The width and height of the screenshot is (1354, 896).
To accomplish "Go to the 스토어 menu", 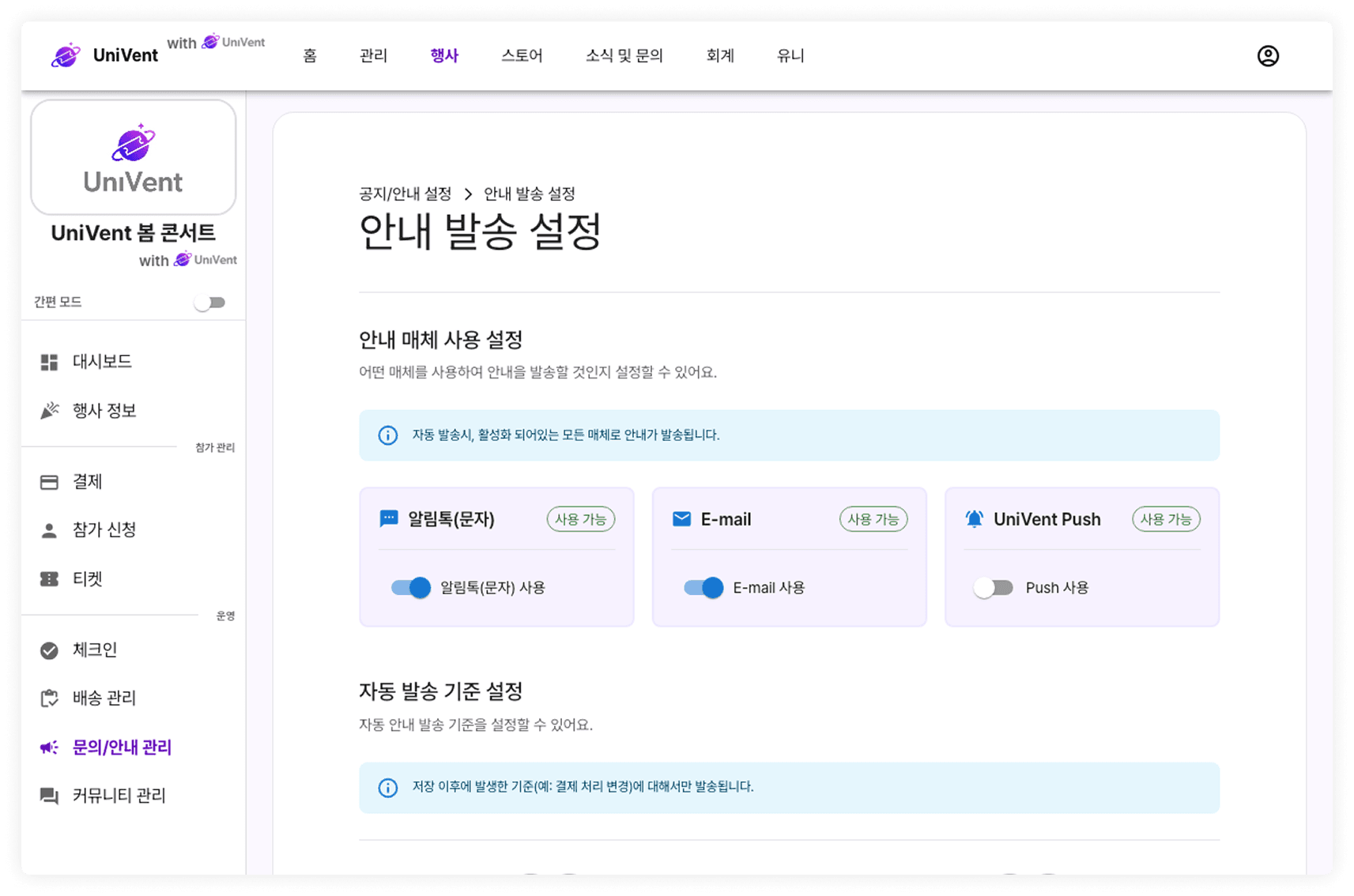I will [x=522, y=56].
